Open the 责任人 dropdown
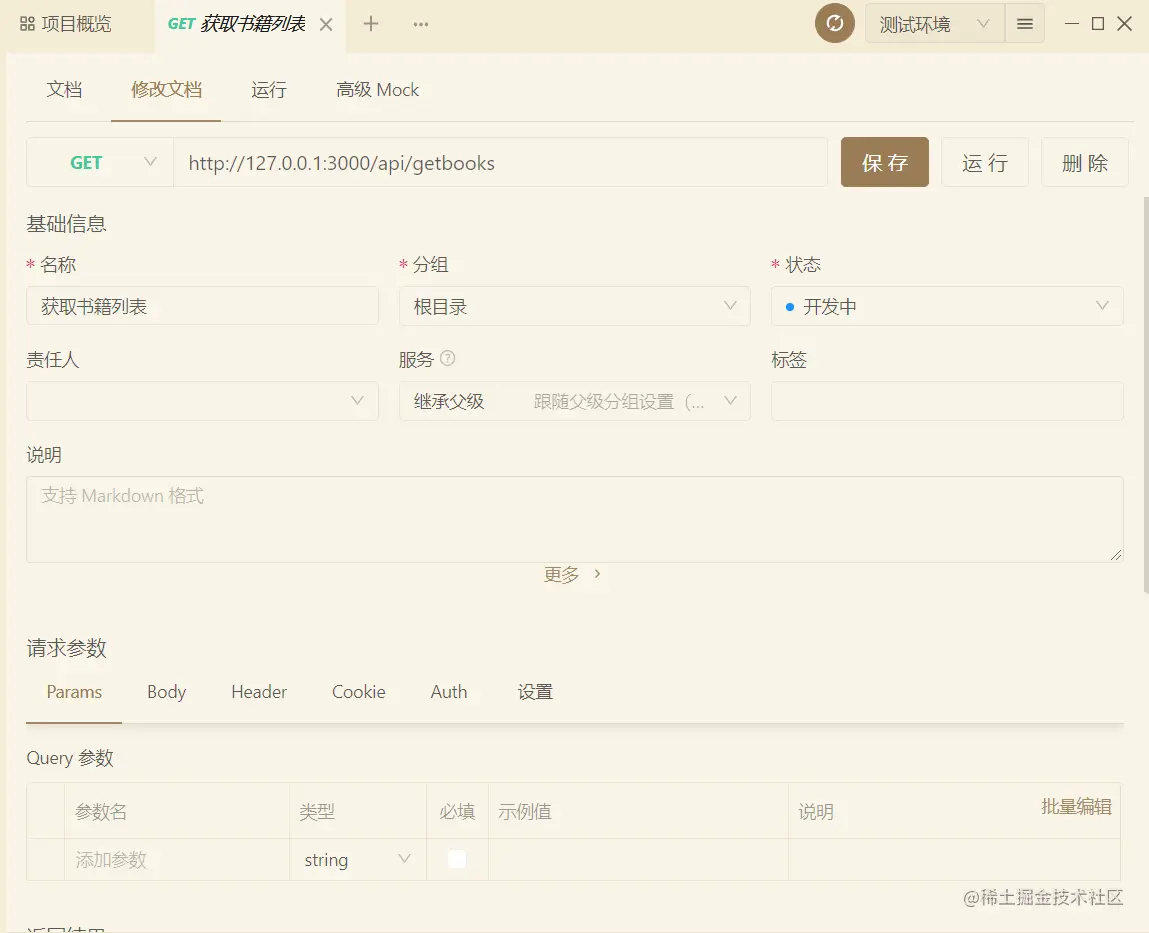Image resolution: width=1149 pixels, height=933 pixels. click(202, 401)
